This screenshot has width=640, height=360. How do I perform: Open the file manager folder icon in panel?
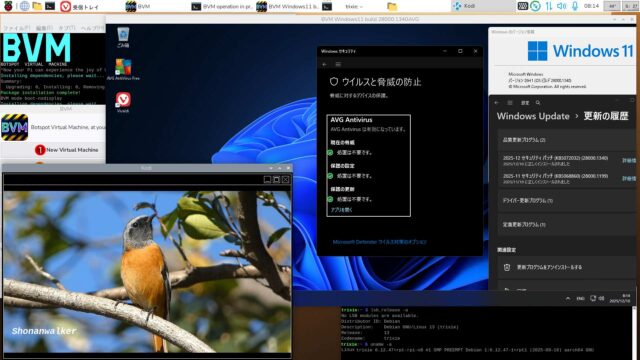click(x=37, y=6)
